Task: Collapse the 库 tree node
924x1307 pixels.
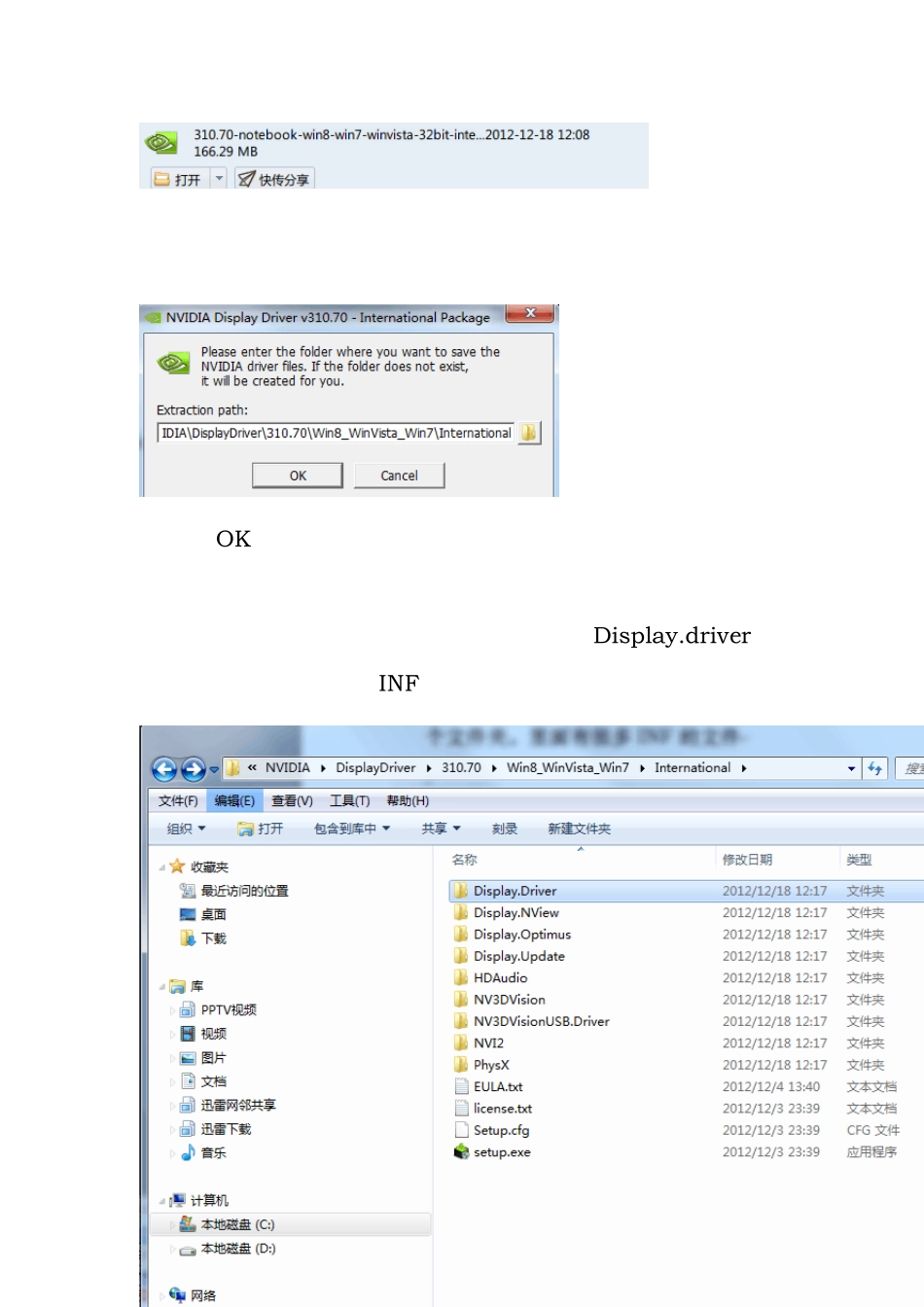Action: (x=162, y=986)
